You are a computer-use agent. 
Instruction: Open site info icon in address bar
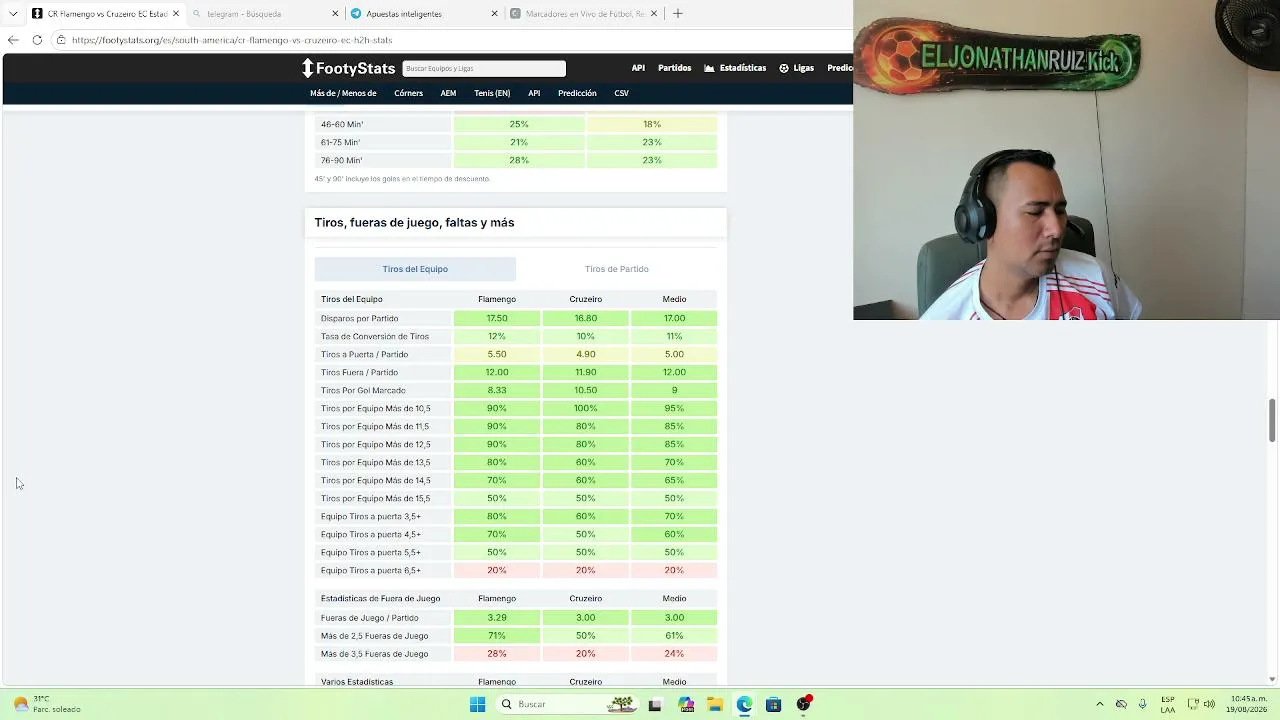coord(61,40)
